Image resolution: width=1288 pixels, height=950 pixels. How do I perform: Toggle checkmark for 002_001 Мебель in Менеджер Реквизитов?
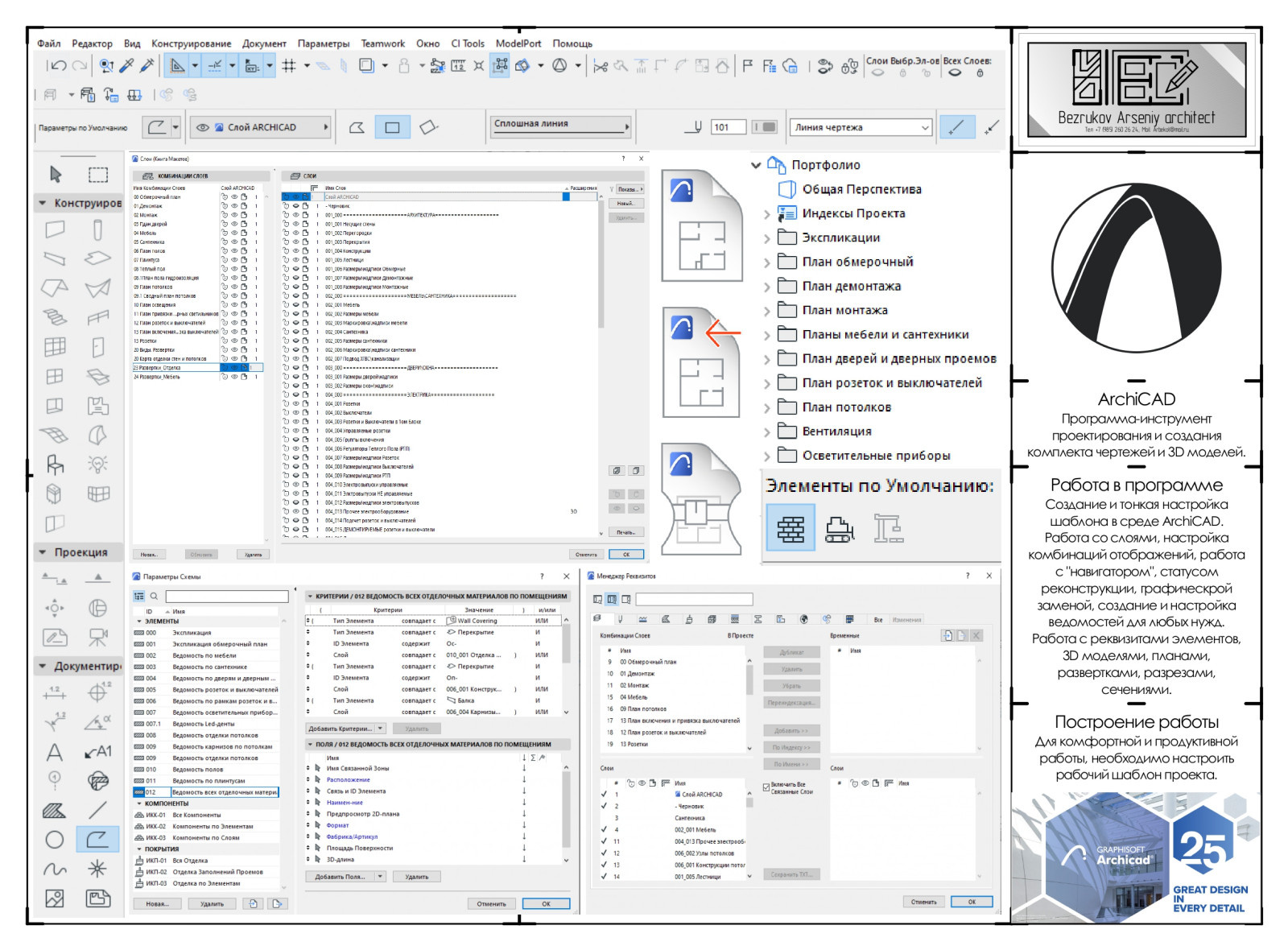(604, 829)
